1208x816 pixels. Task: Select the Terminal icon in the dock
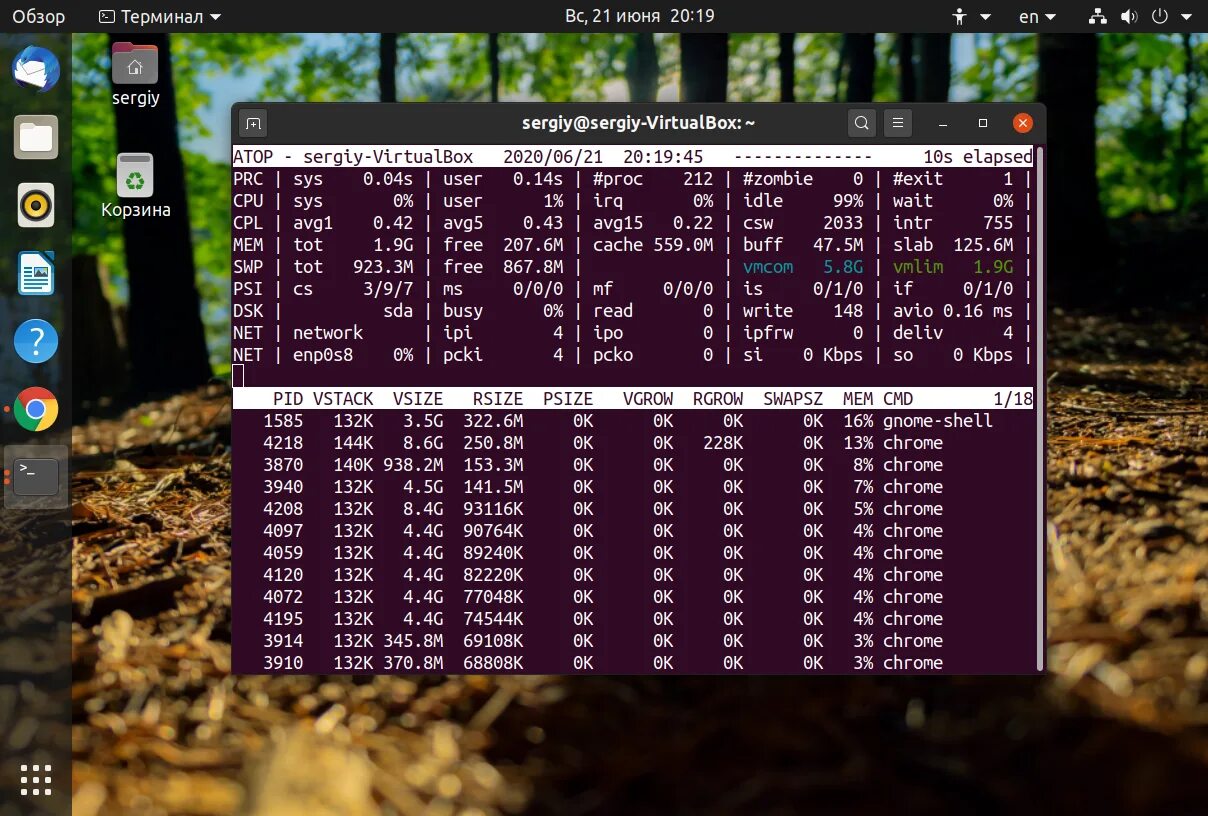click(x=36, y=477)
